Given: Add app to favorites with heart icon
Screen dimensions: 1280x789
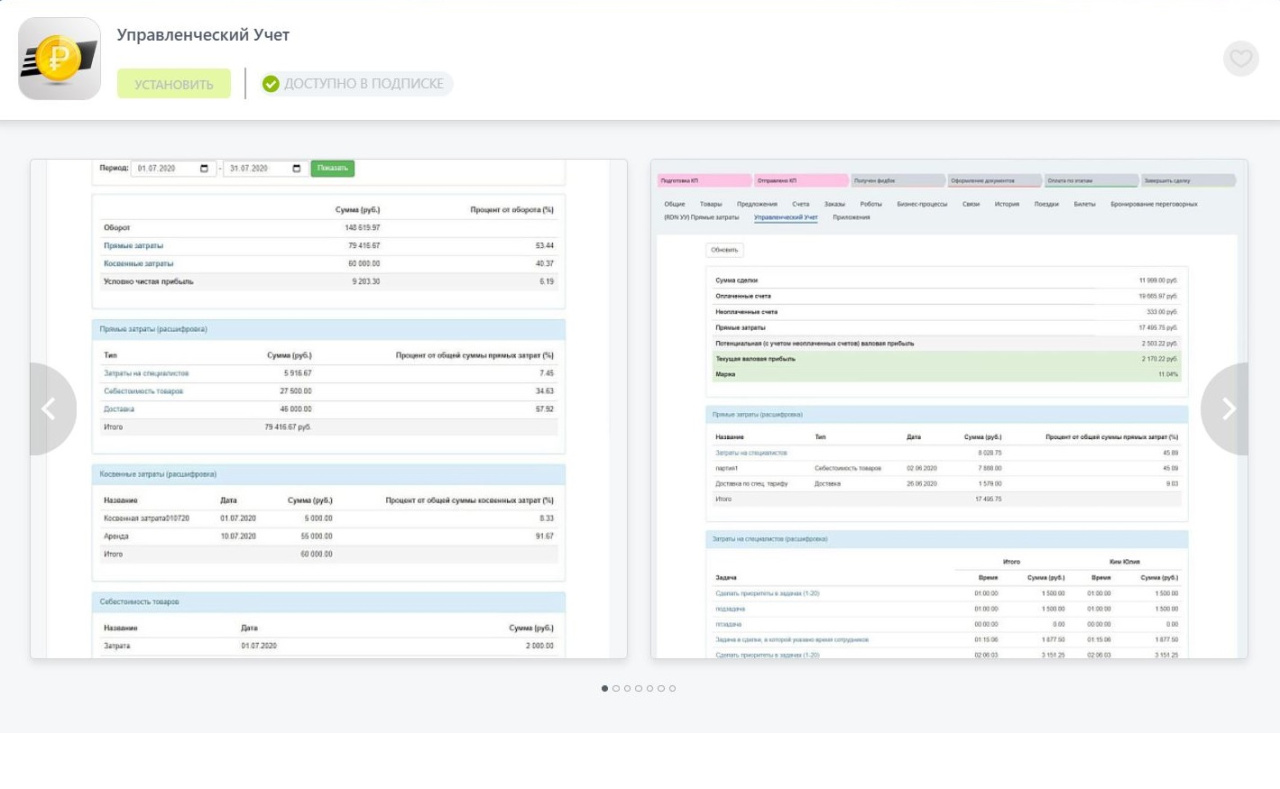Looking at the screenshot, I should click(x=1240, y=59).
